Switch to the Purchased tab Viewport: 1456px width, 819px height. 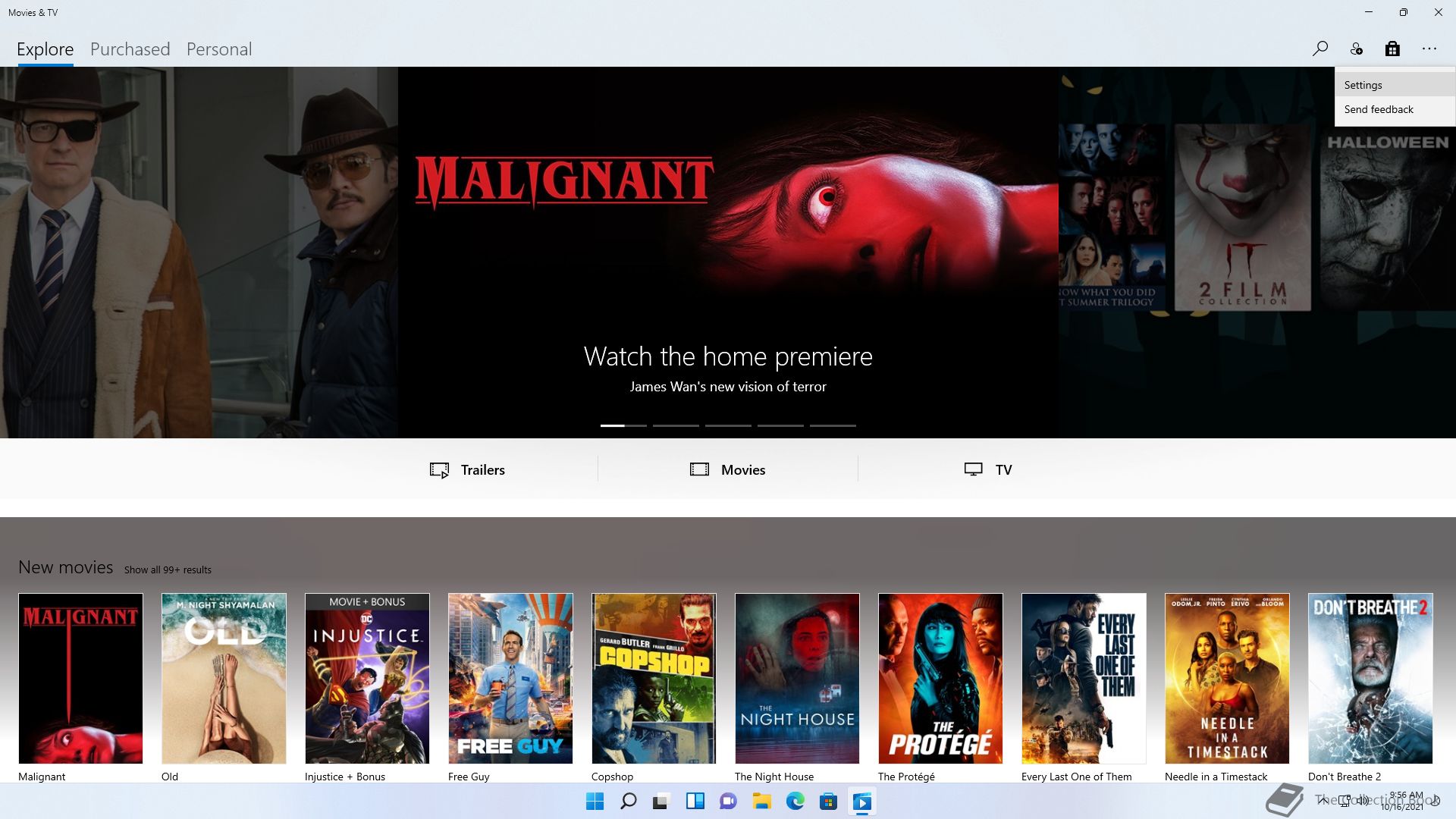[x=130, y=49]
